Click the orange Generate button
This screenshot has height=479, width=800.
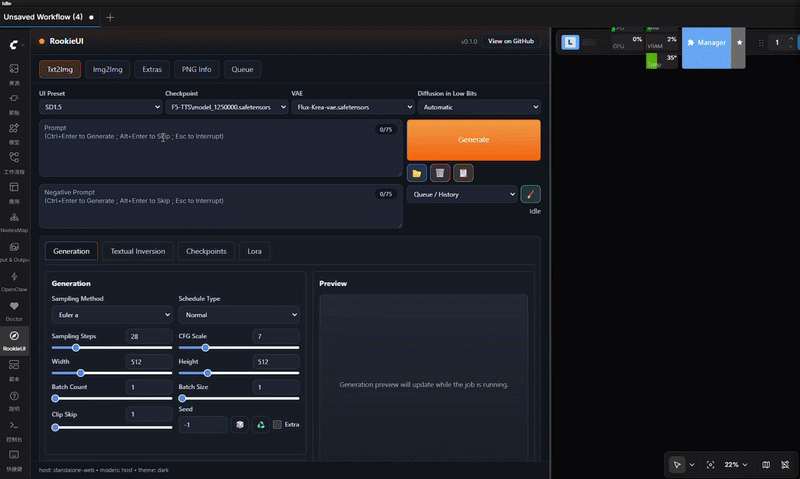473,140
